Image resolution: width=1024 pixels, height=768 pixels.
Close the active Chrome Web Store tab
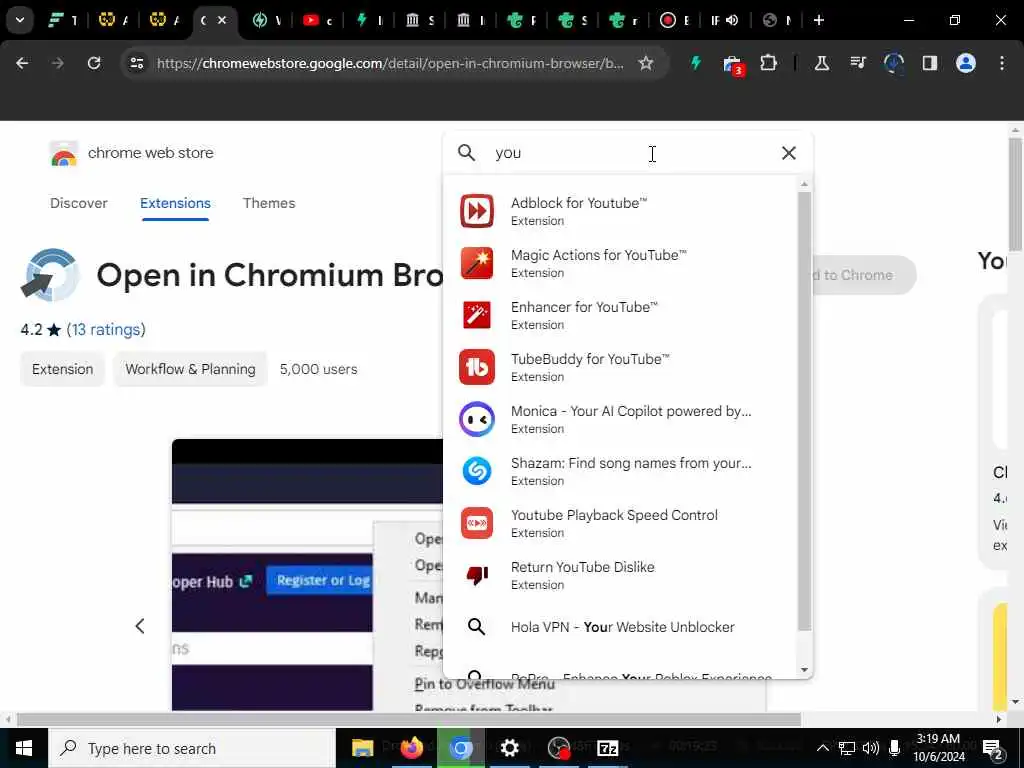tap(222, 20)
